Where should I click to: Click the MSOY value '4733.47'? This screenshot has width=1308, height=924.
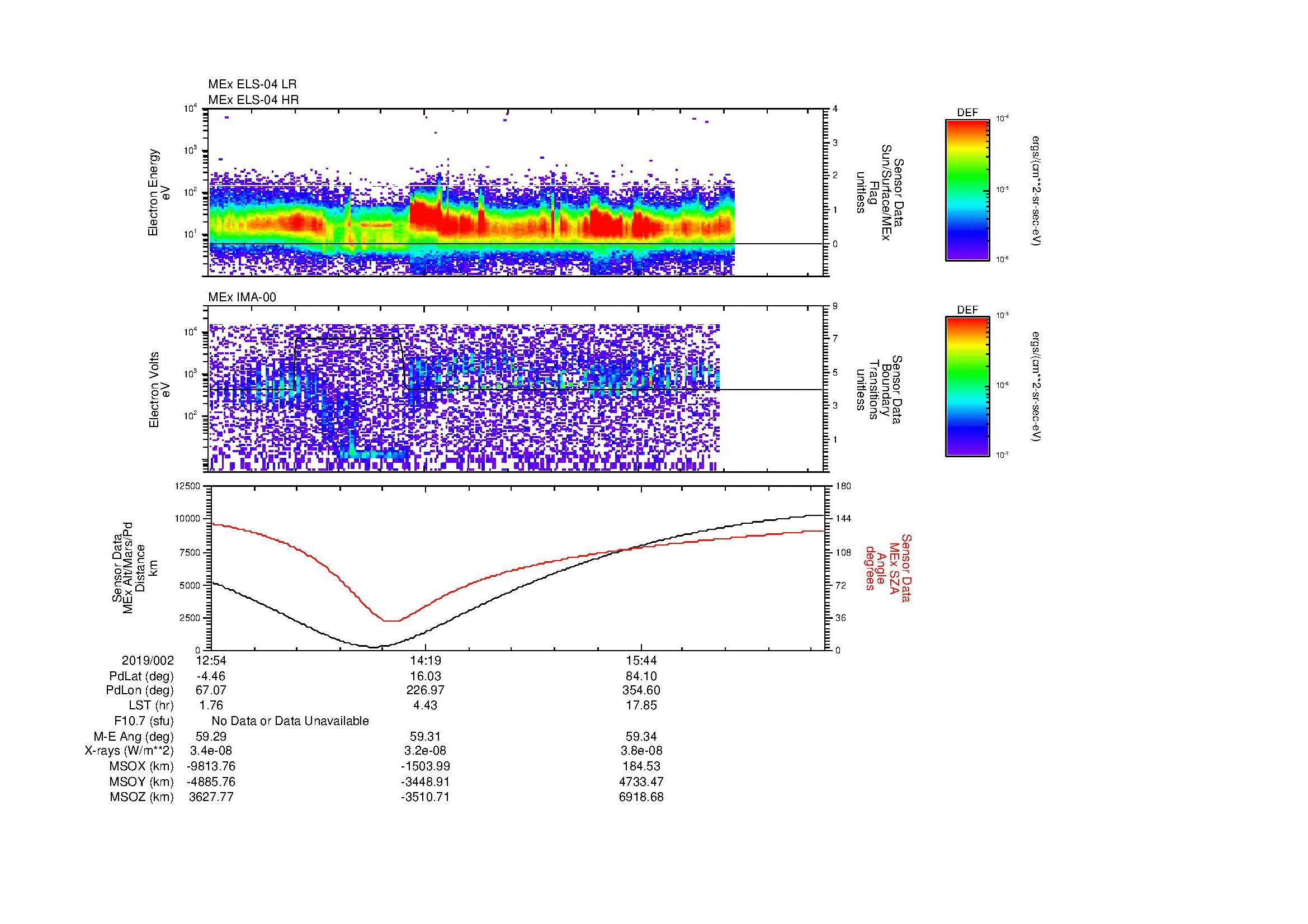pos(641,781)
